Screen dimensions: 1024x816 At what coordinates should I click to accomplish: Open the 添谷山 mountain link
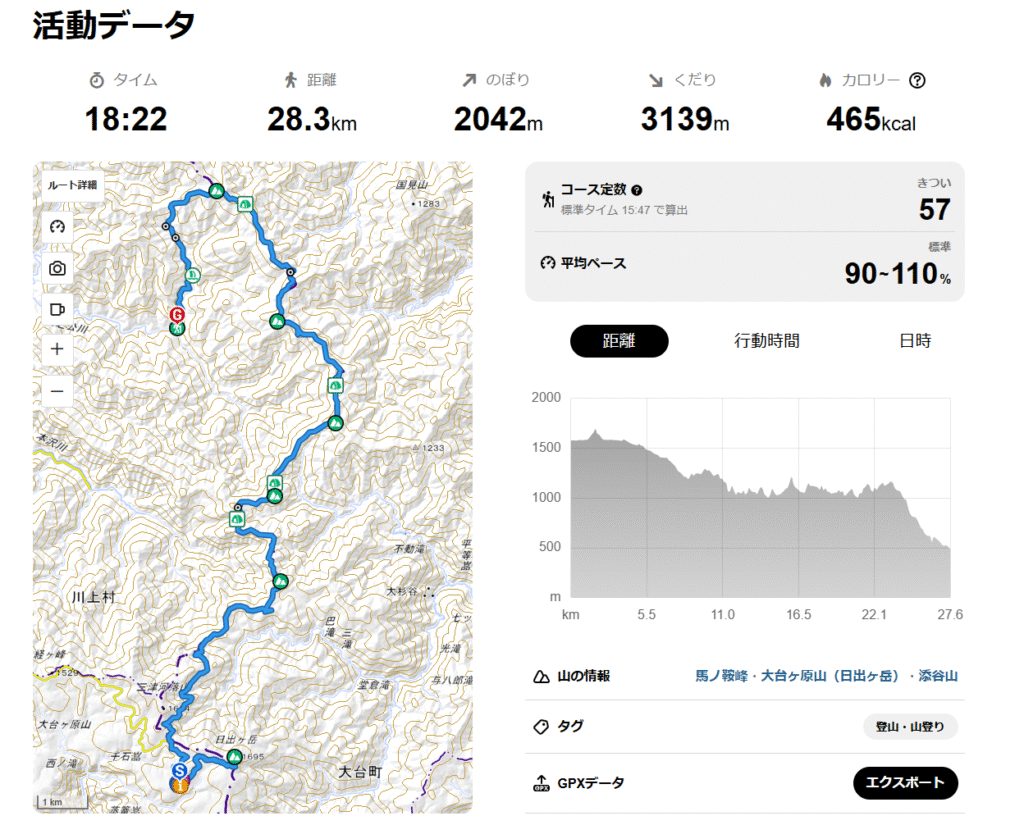point(938,676)
